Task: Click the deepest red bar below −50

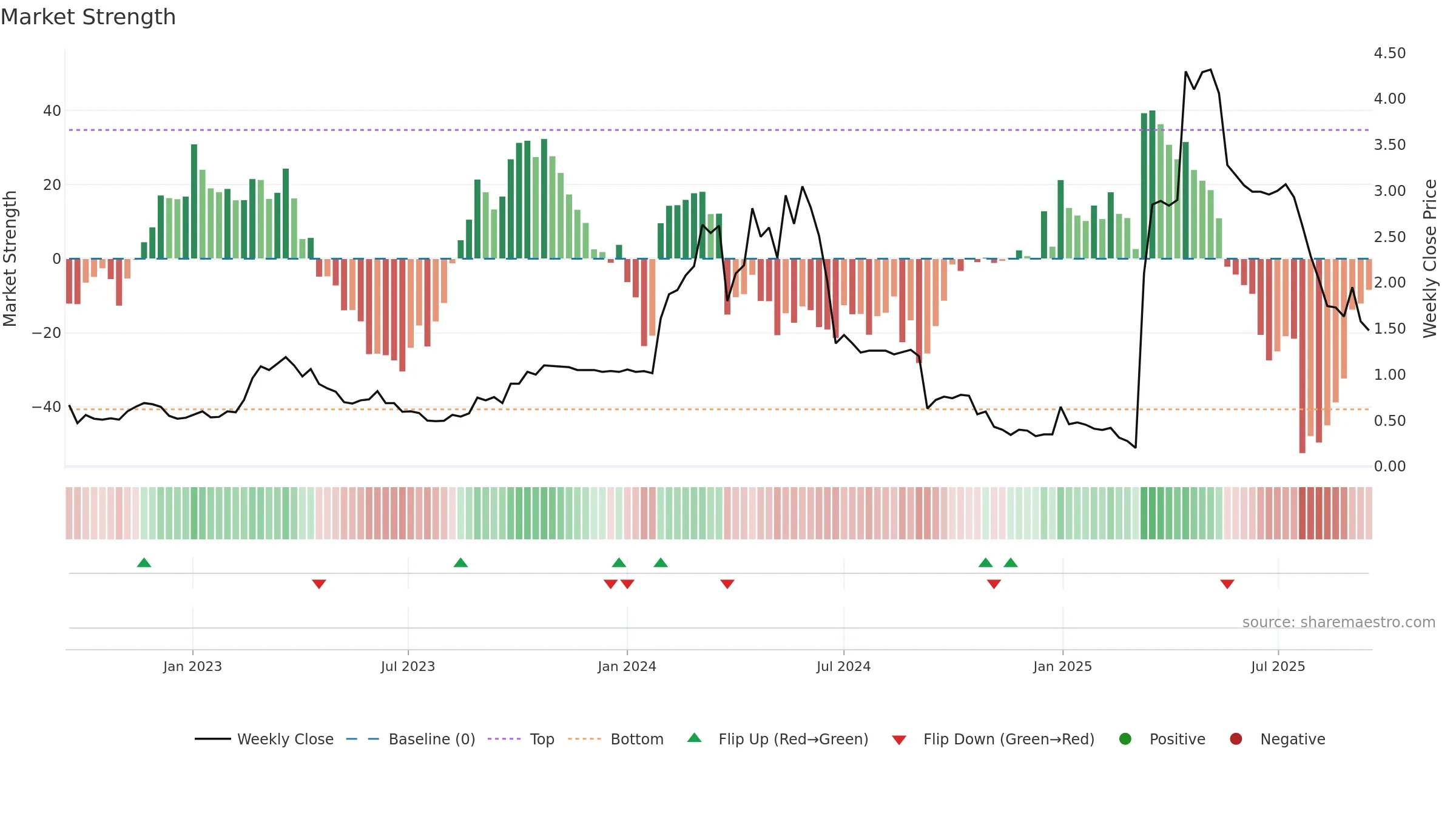Action: tap(1302, 356)
